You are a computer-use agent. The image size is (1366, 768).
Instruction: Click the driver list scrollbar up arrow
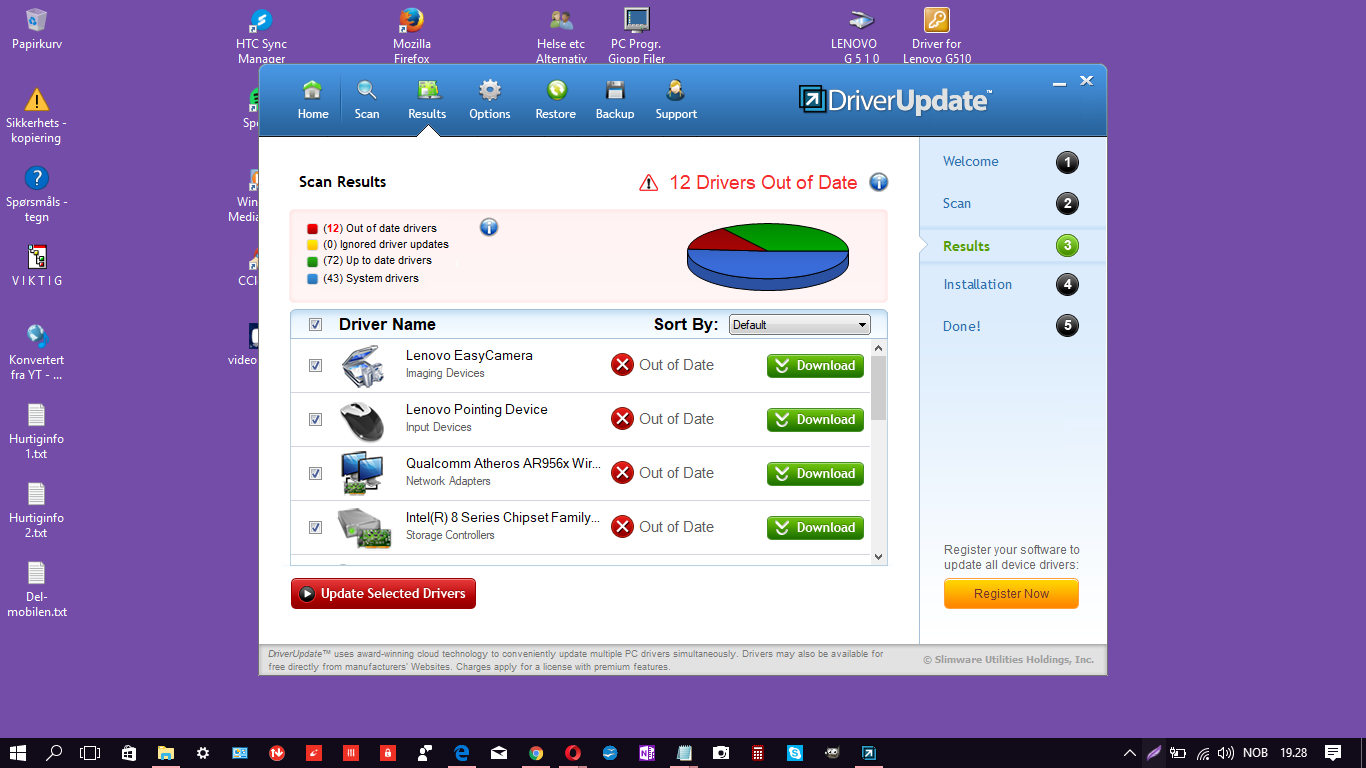pyautogui.click(x=879, y=348)
